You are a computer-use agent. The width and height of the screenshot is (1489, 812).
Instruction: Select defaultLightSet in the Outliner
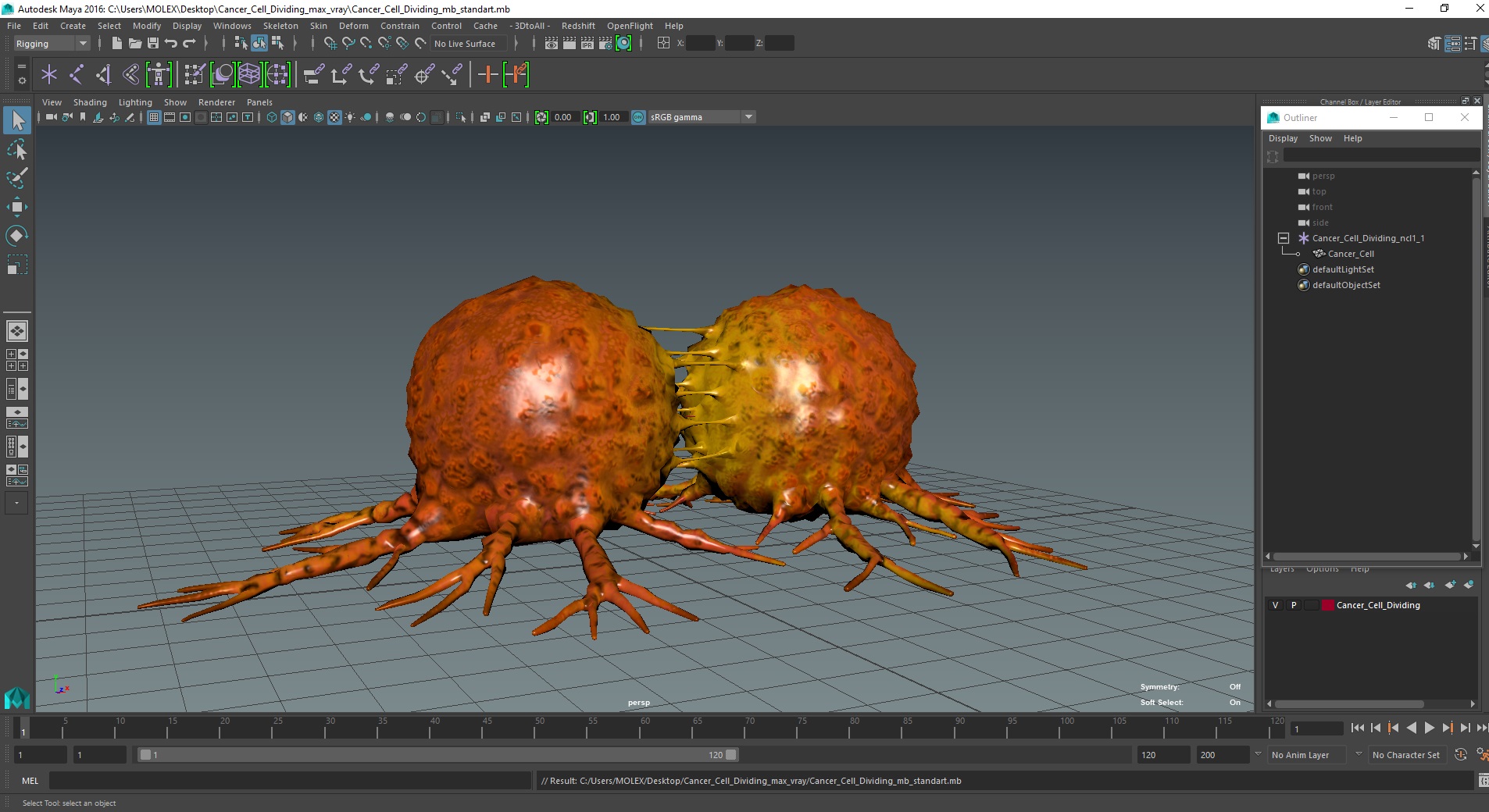click(1343, 269)
